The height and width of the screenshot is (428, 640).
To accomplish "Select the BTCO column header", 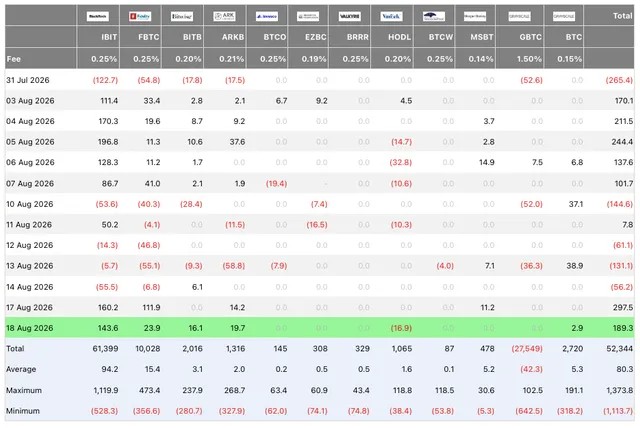I will click(275, 37).
